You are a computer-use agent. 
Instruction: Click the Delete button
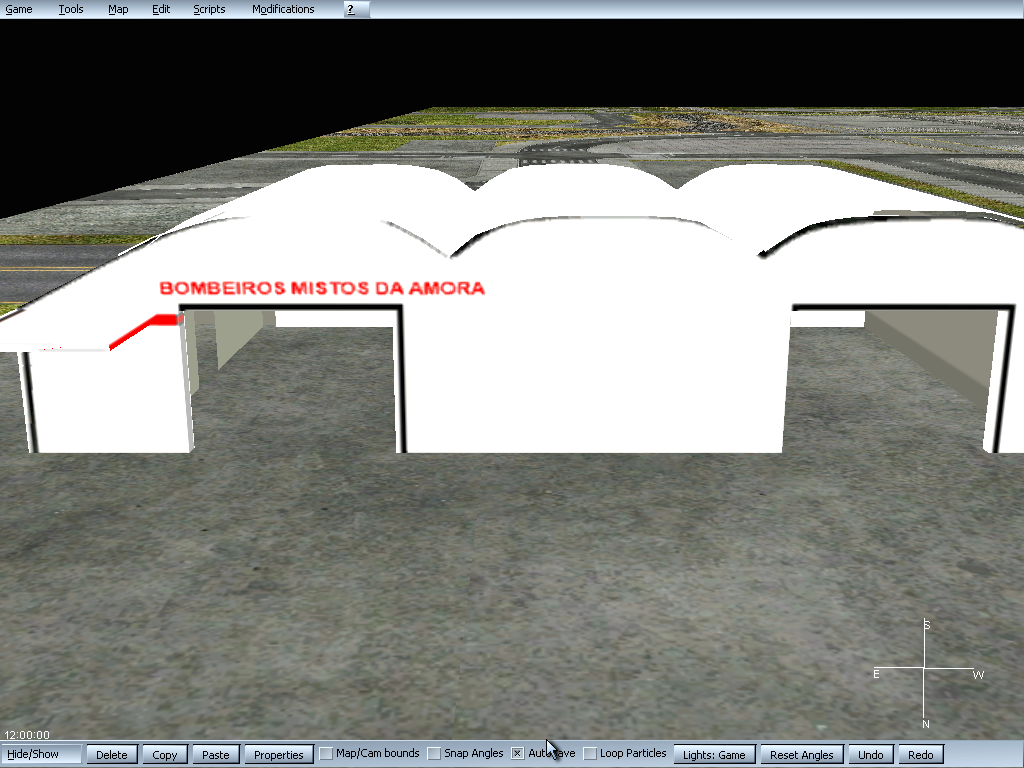pyautogui.click(x=112, y=754)
